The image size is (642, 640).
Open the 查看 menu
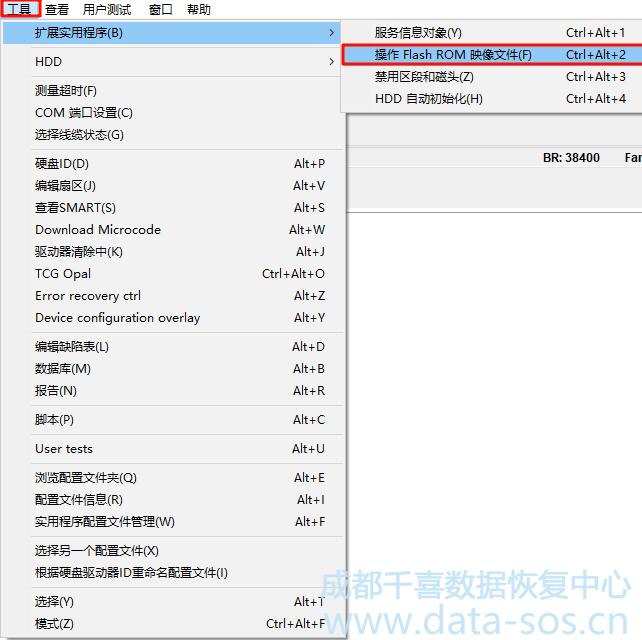[57, 9]
